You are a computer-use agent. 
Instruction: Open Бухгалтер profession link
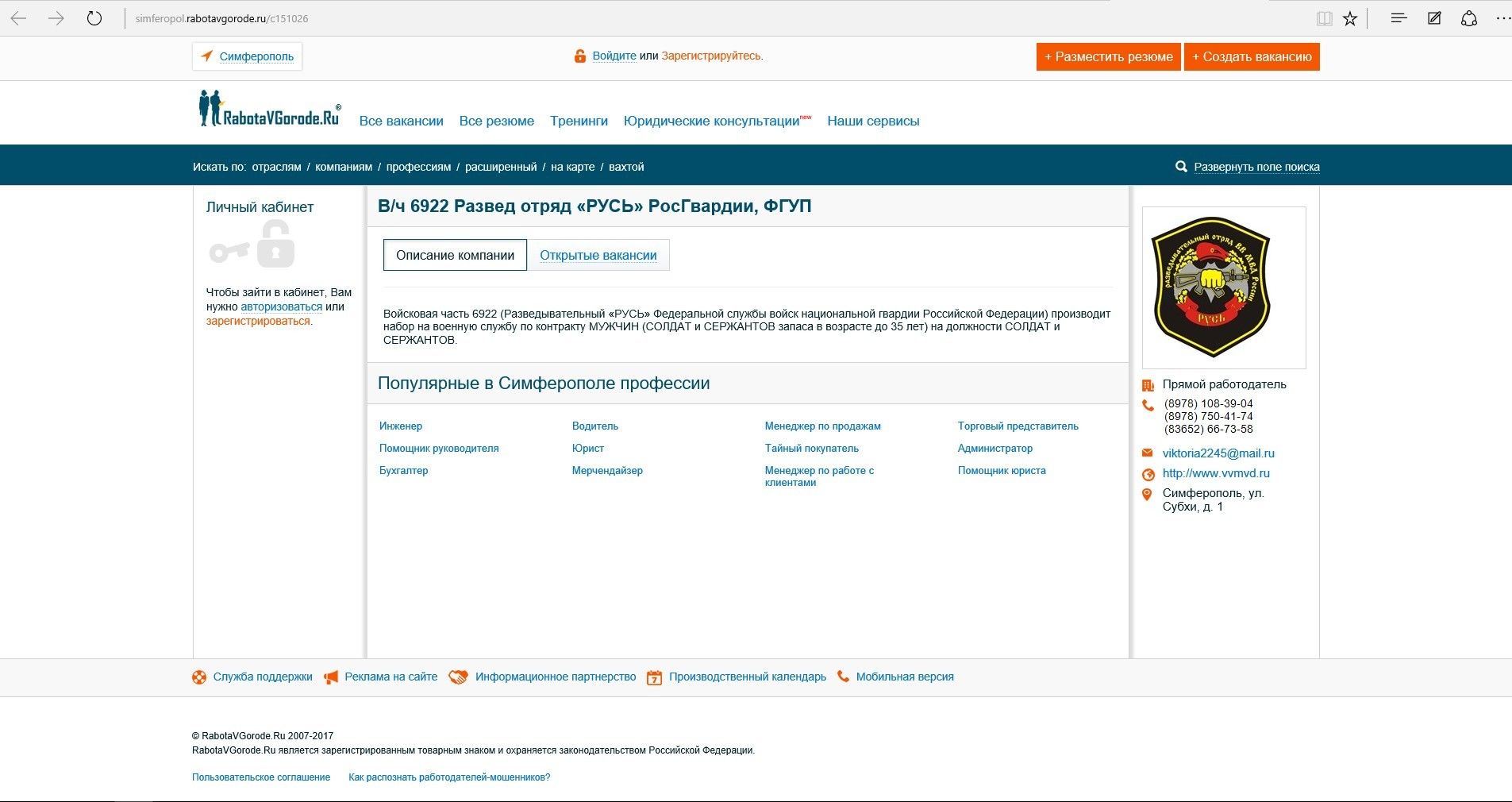click(404, 471)
